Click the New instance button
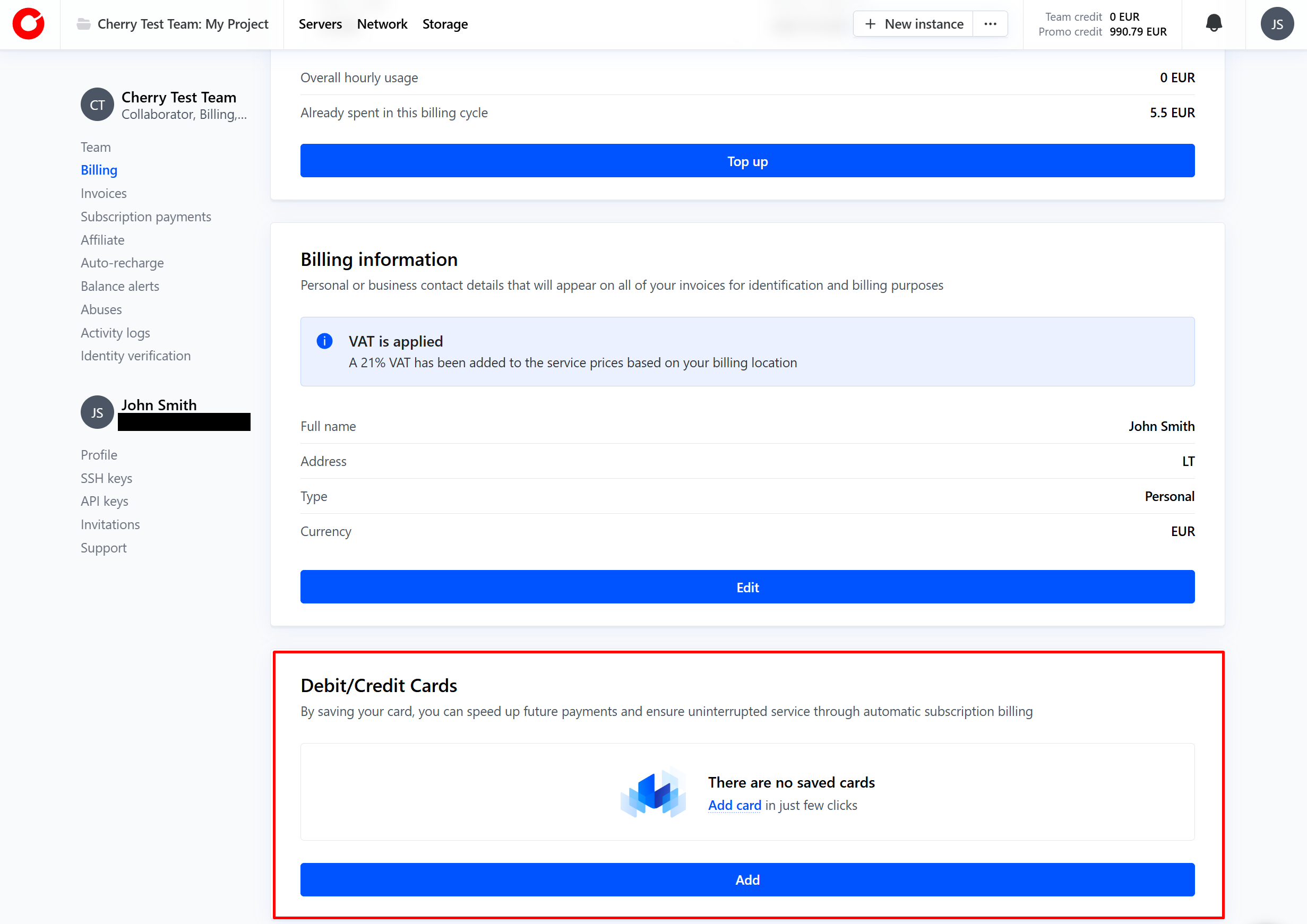This screenshot has width=1307, height=924. click(914, 24)
